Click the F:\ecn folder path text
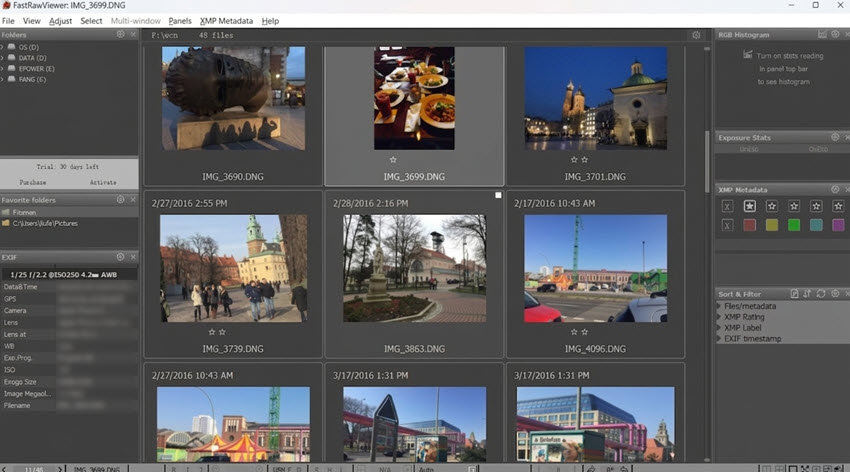The image size is (850, 472). tap(164, 35)
